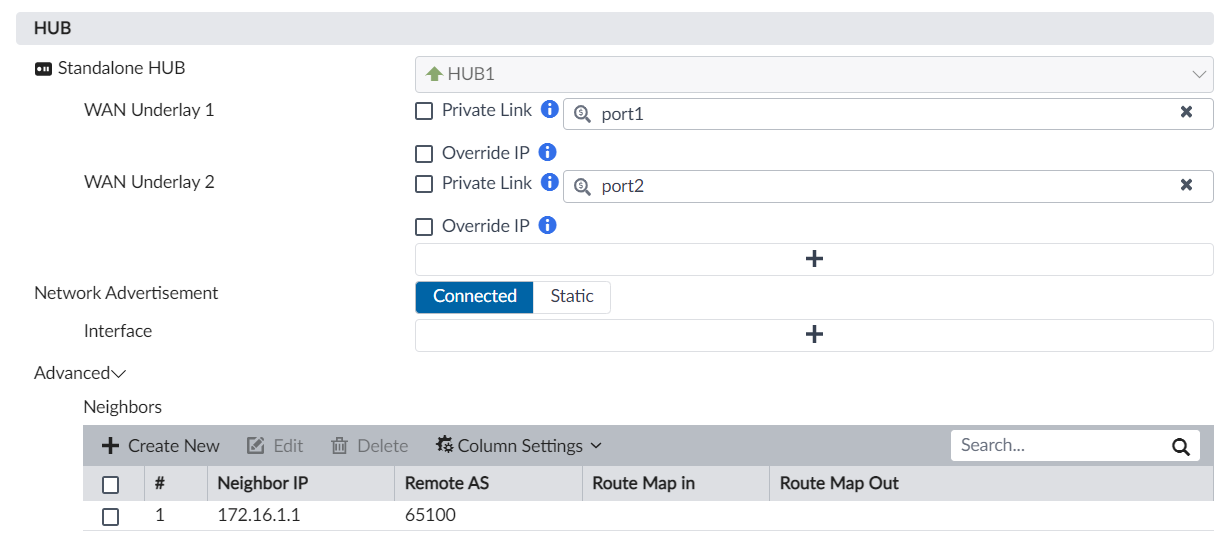Image resolution: width=1227 pixels, height=543 pixels.
Task: Enable Private Link for WAN Underlay 1
Action: coord(424,111)
